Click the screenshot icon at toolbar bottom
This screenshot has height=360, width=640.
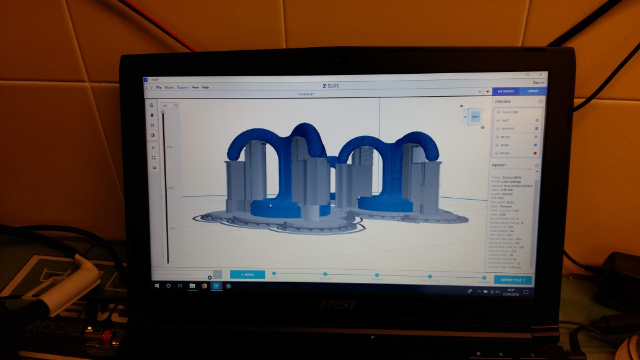[x=154, y=168]
